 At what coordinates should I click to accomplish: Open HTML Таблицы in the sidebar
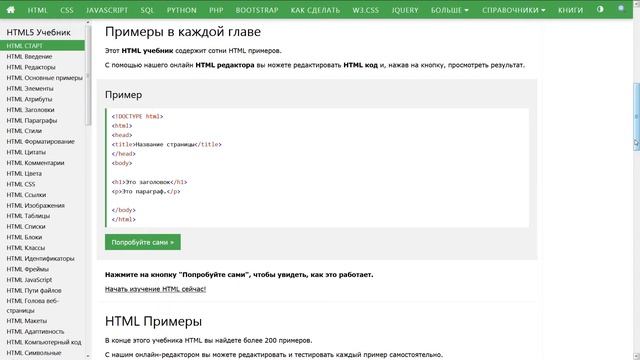coord(28,216)
